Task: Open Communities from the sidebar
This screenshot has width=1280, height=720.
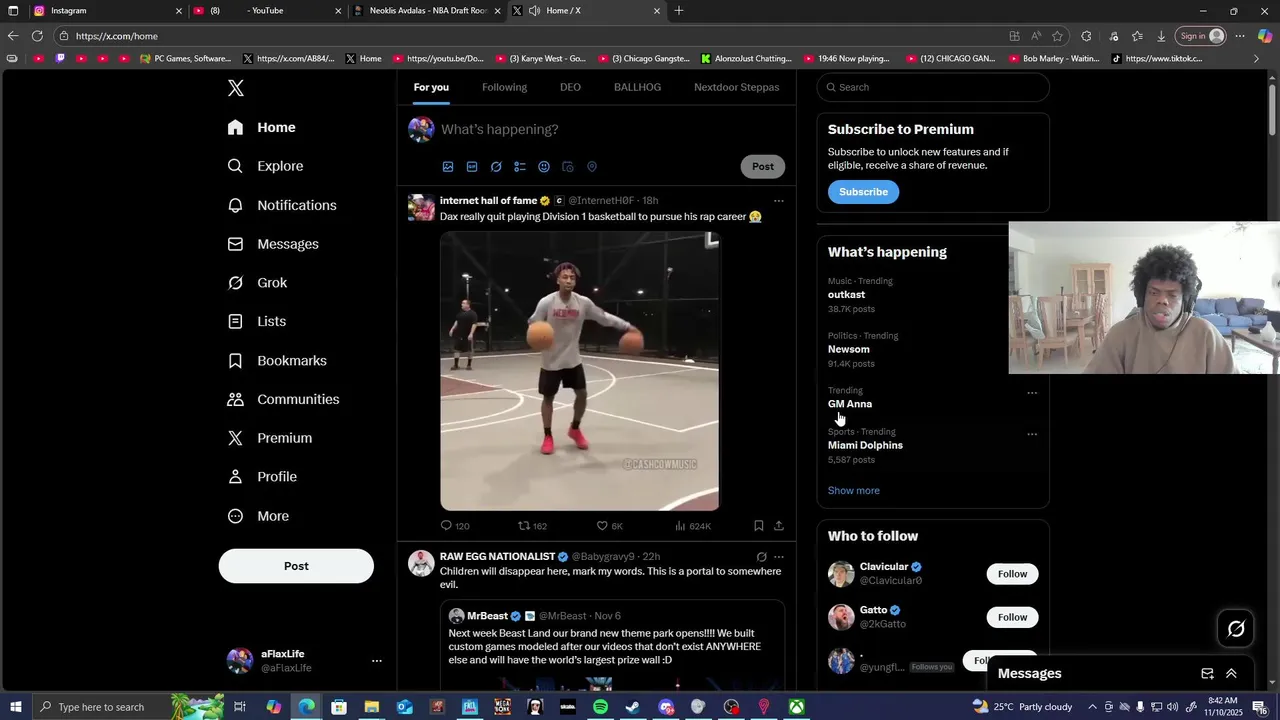Action: [284, 400]
